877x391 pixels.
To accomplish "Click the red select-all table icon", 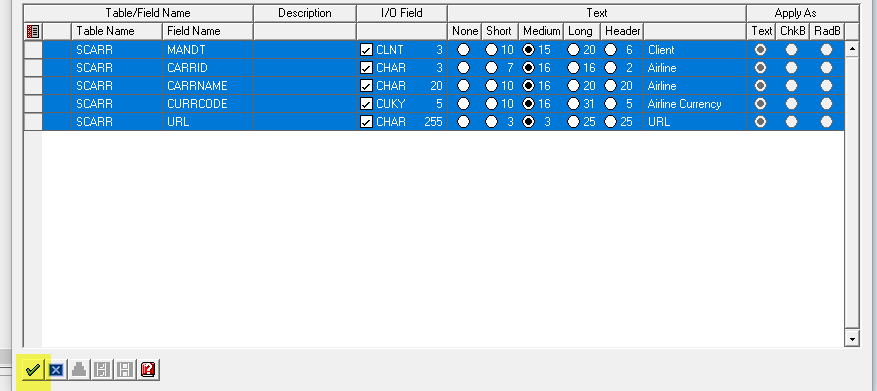I will tap(33, 31).
